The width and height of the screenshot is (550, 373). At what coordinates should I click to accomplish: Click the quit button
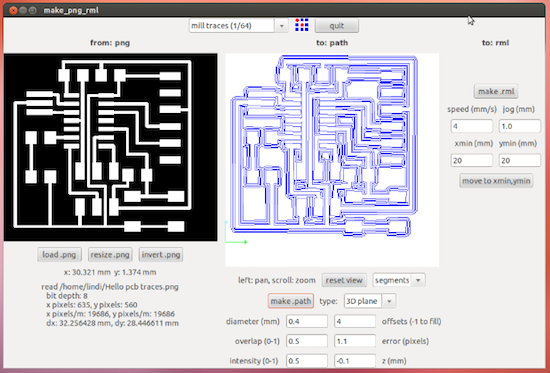pos(337,26)
